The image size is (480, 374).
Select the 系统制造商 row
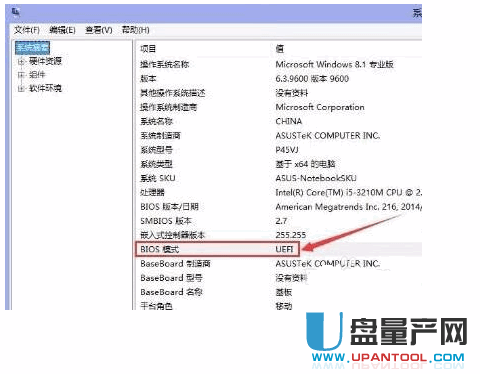[x=160, y=136]
